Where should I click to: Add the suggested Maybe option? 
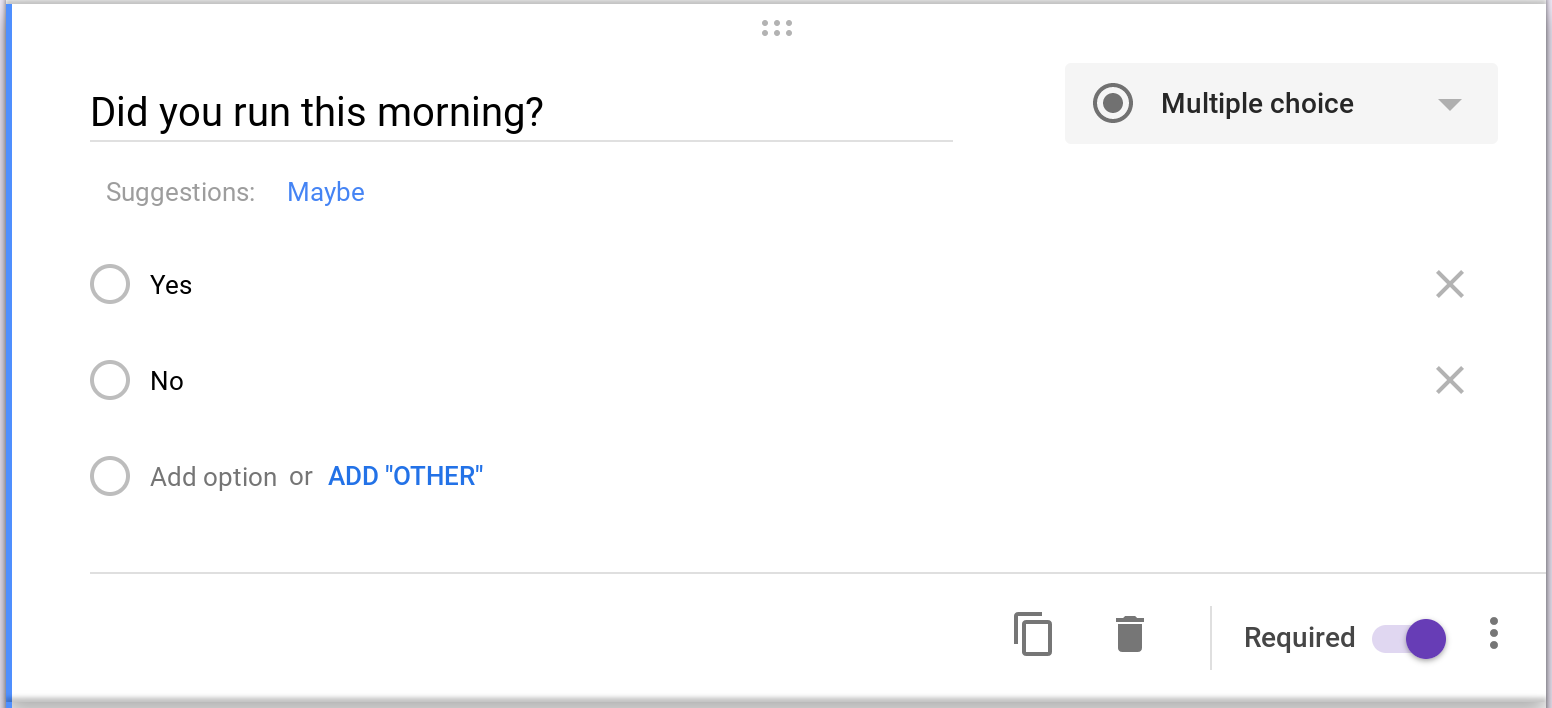pyautogui.click(x=326, y=192)
